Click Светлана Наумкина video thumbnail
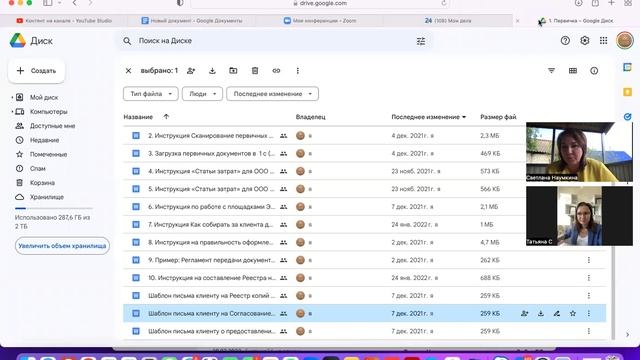 tap(579, 152)
